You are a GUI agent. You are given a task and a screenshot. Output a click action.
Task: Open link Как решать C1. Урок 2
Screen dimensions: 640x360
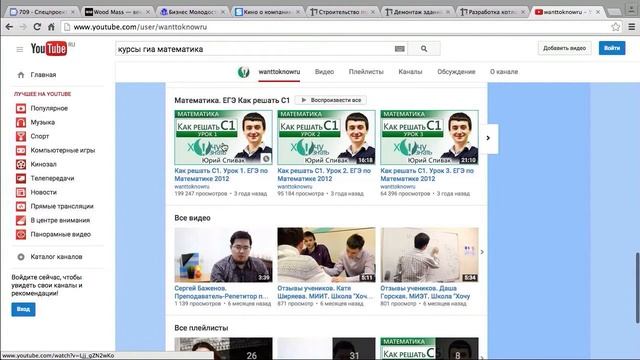click(x=324, y=175)
